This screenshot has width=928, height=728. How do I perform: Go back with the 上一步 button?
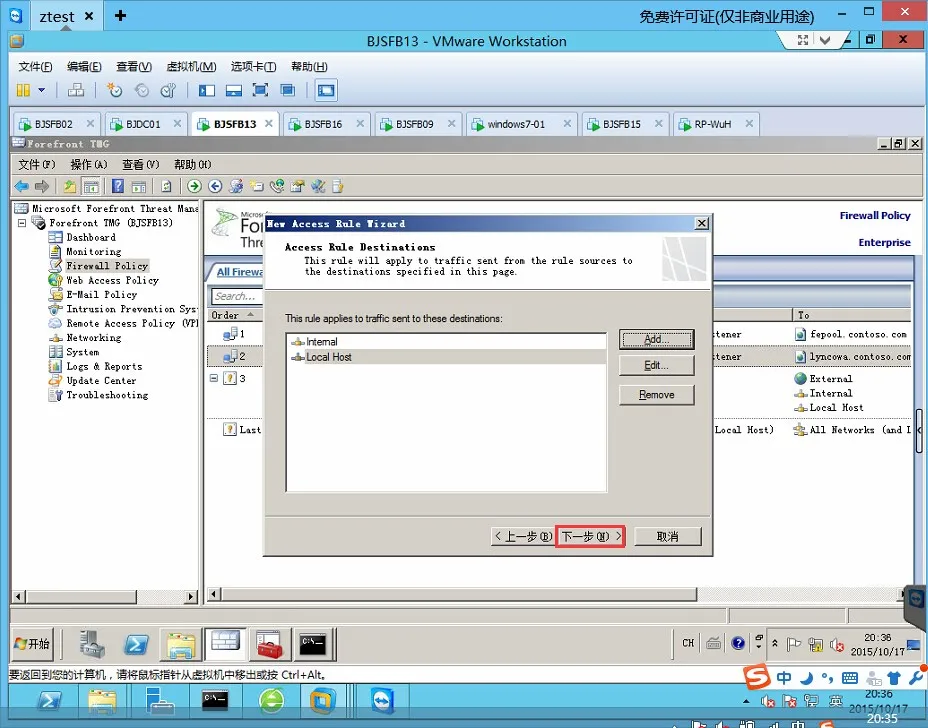click(523, 536)
